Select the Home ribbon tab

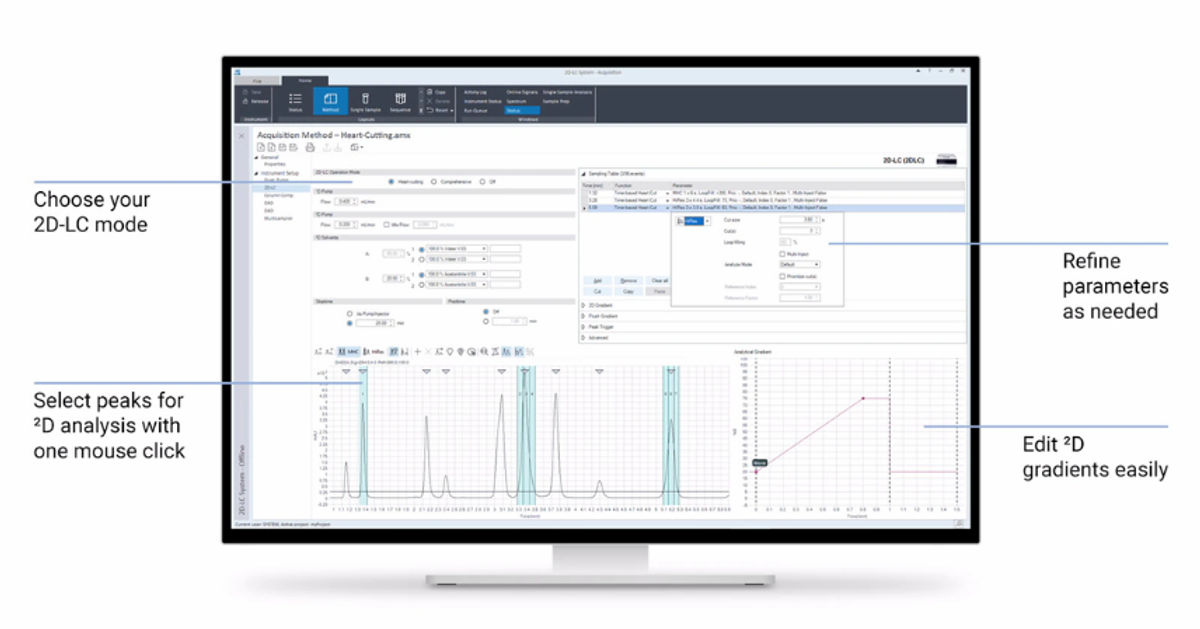304,80
